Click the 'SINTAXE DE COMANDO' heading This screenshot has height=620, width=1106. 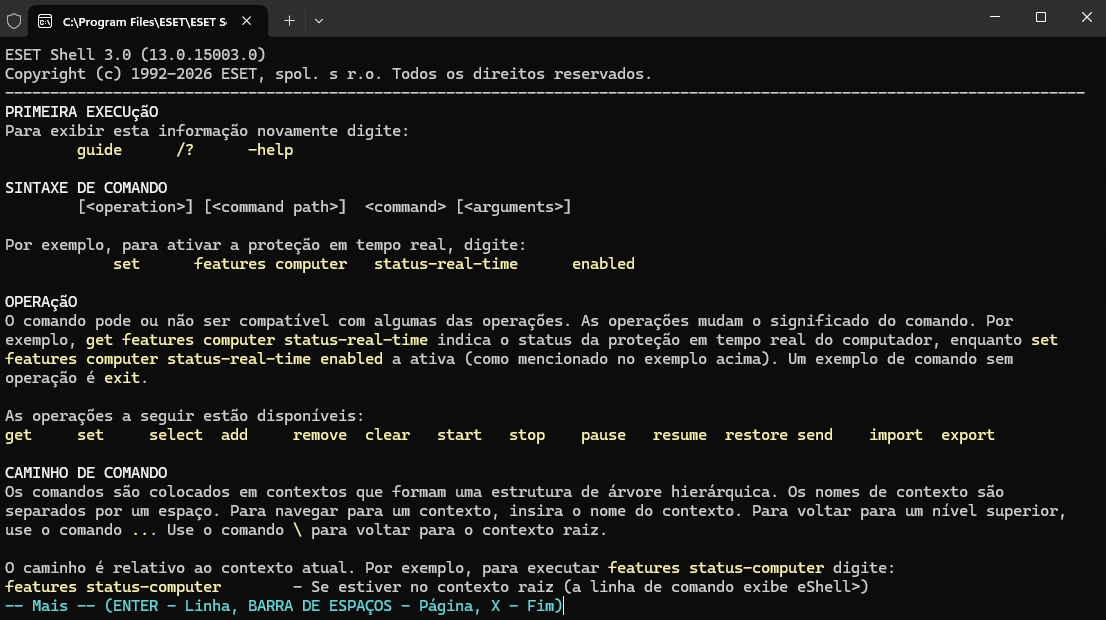pyautogui.click(x=86, y=188)
